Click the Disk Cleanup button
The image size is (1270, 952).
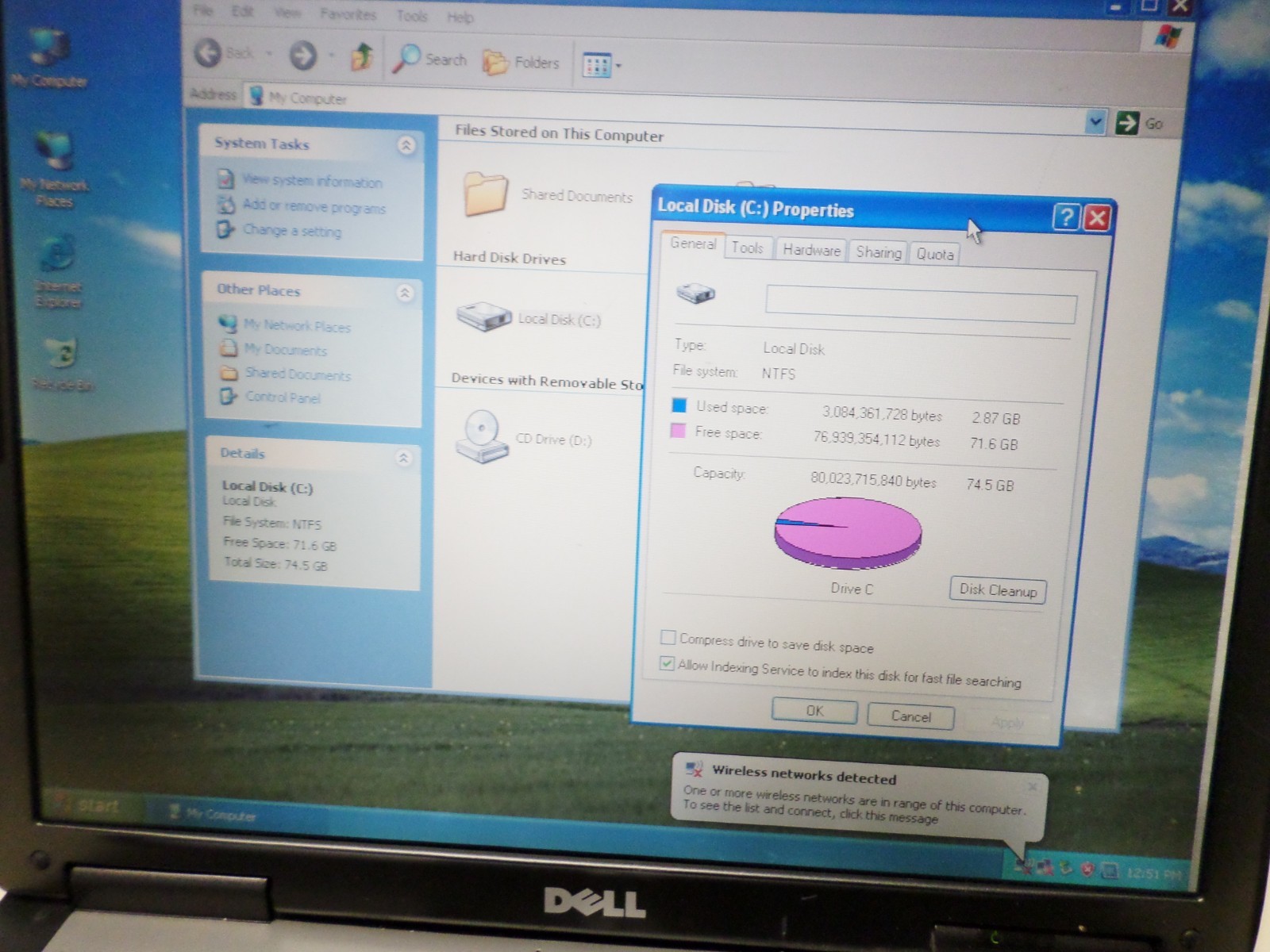coord(998,590)
